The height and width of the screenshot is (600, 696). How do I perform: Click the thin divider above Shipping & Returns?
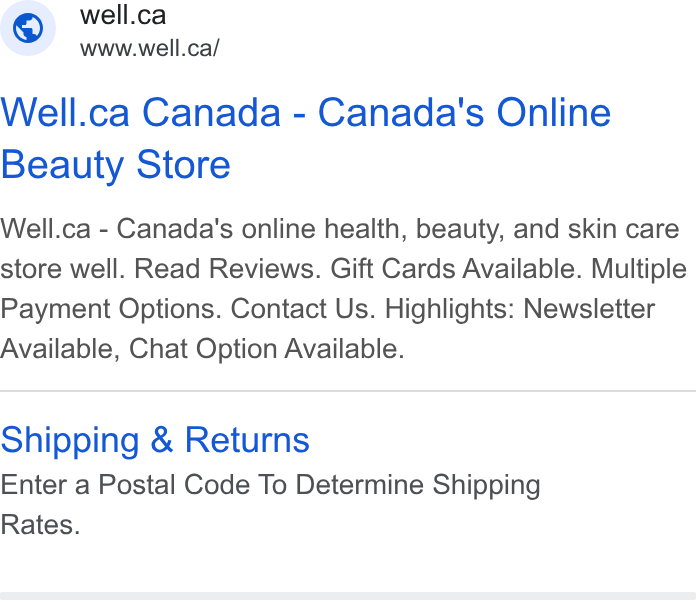(x=348, y=391)
